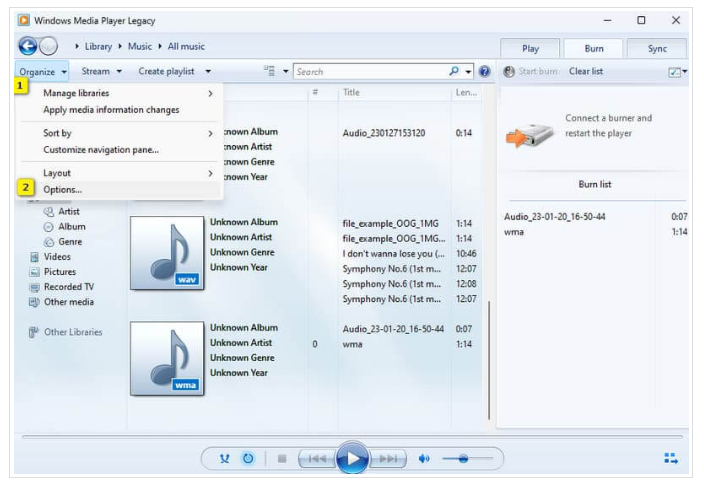The width and height of the screenshot is (704, 487).
Task: Switch to the Burn tab
Action: click(594, 48)
